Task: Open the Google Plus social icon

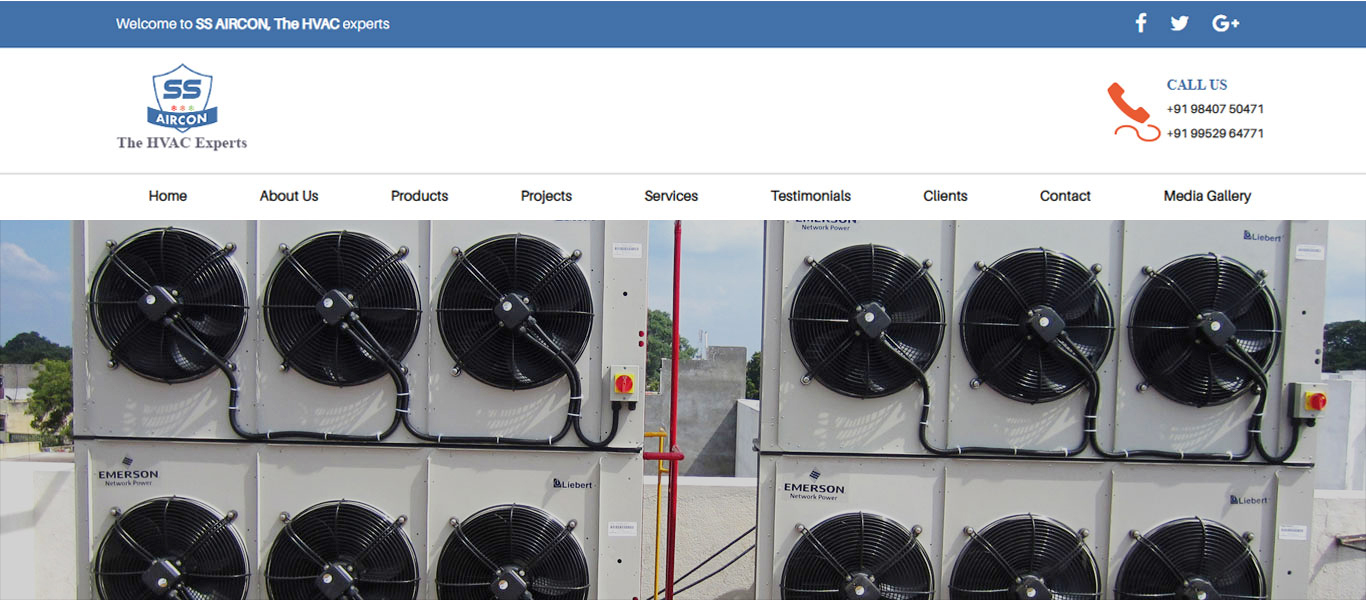Action: tap(1226, 23)
